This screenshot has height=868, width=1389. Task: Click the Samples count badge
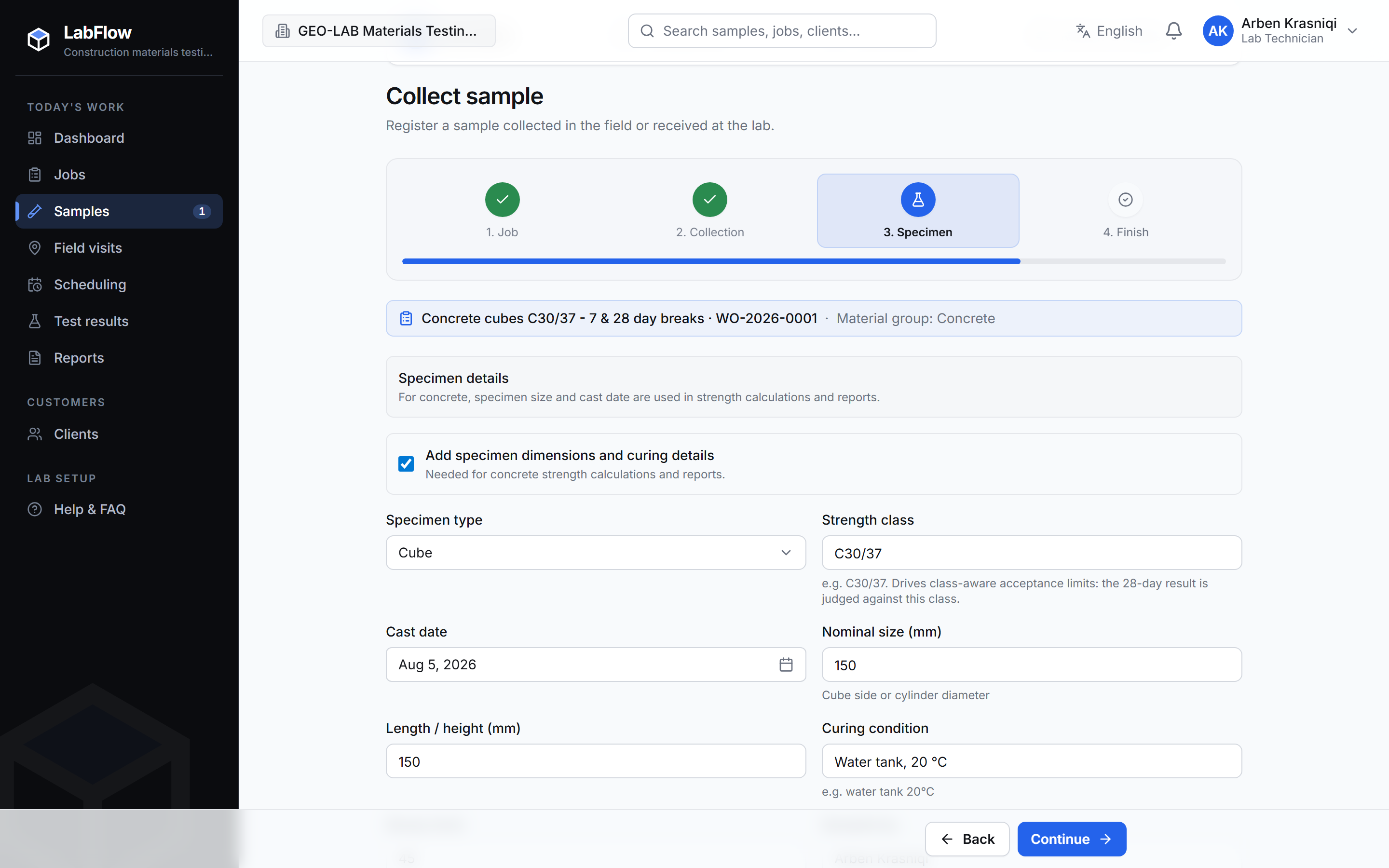point(202,211)
